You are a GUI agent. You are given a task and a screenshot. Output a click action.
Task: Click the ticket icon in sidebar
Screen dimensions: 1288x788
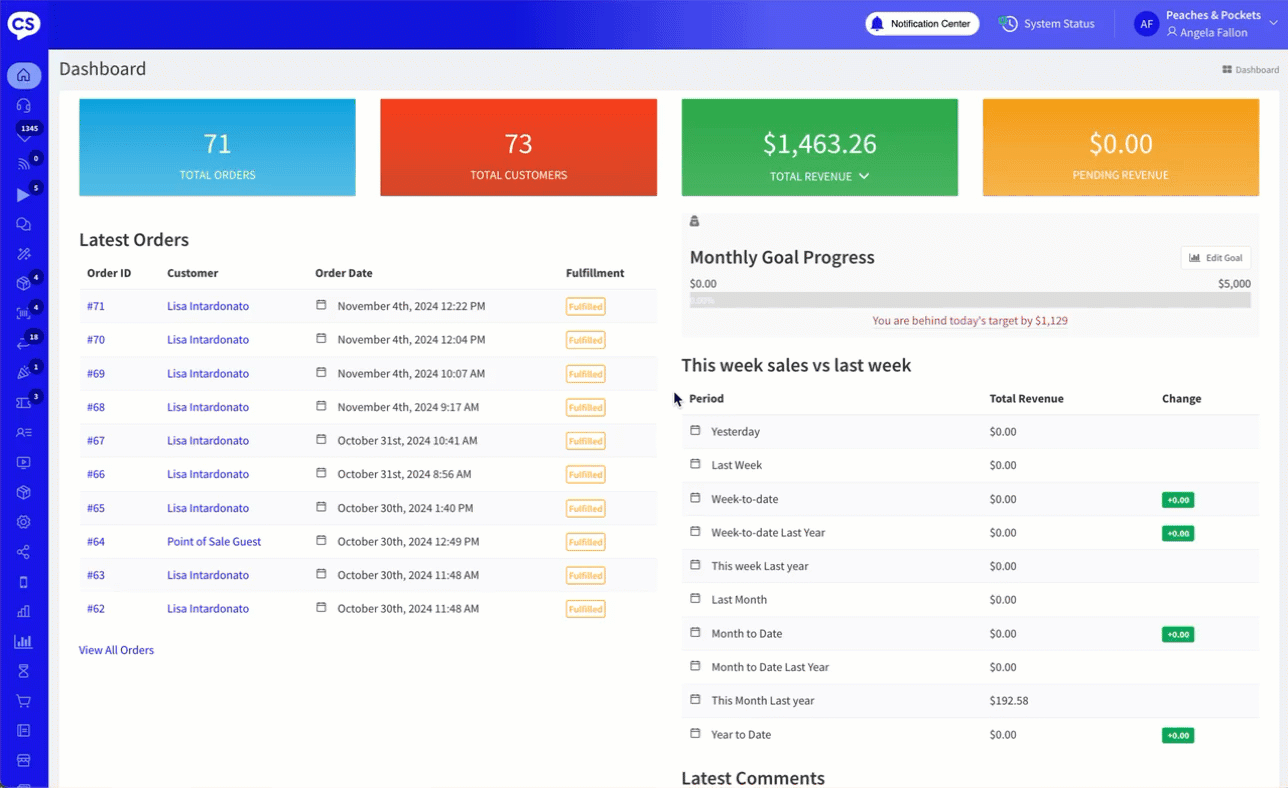[x=24, y=403]
